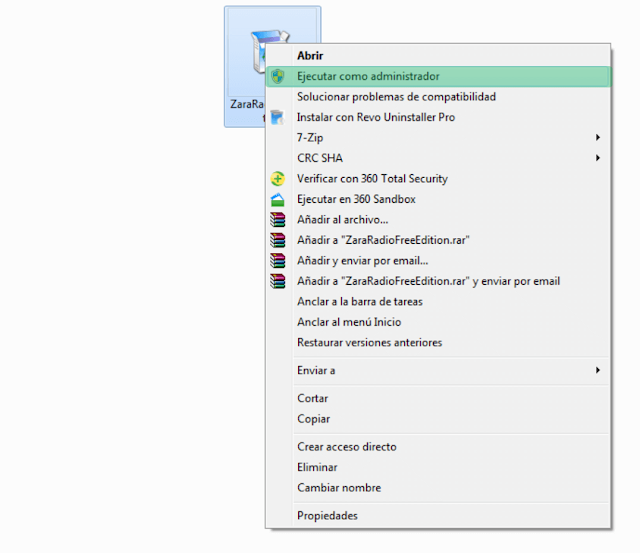The image size is (640, 553).
Task: Choose Añadir a "ZaraRadioFreeEdition.rar"
Action: pos(438,240)
